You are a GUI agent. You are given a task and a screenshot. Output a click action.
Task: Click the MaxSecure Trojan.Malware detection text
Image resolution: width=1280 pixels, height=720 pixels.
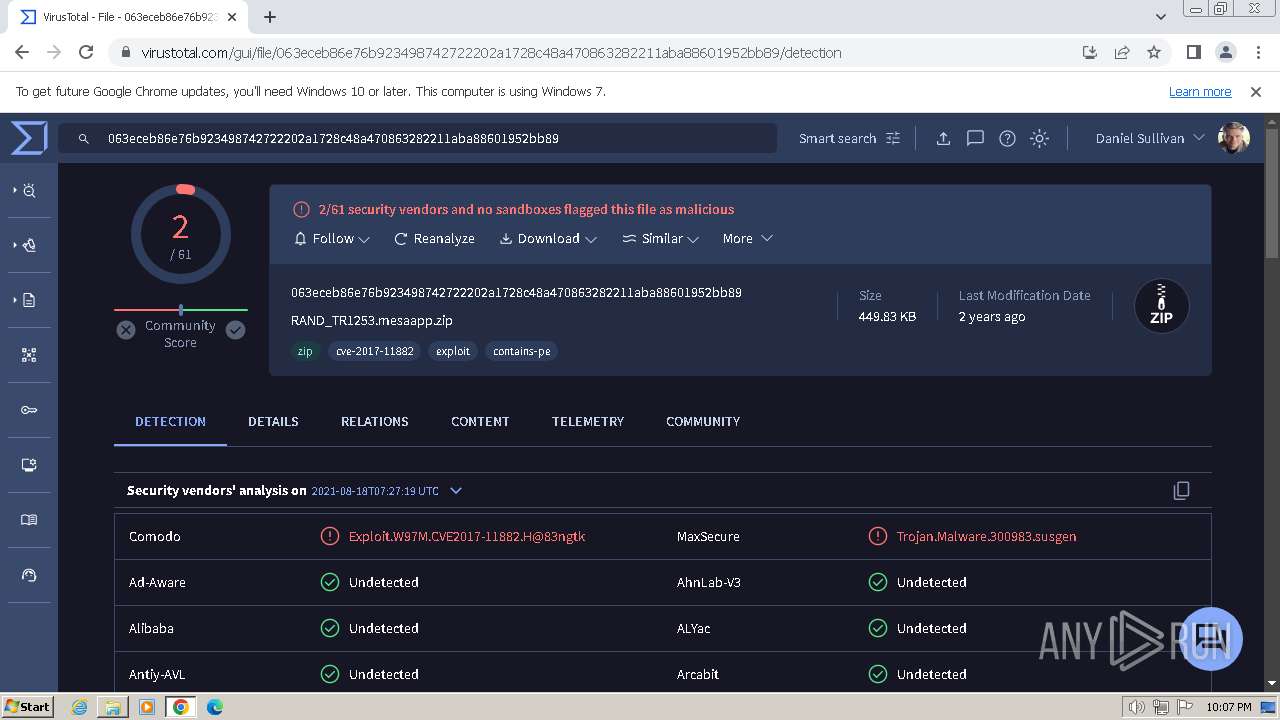(x=986, y=537)
